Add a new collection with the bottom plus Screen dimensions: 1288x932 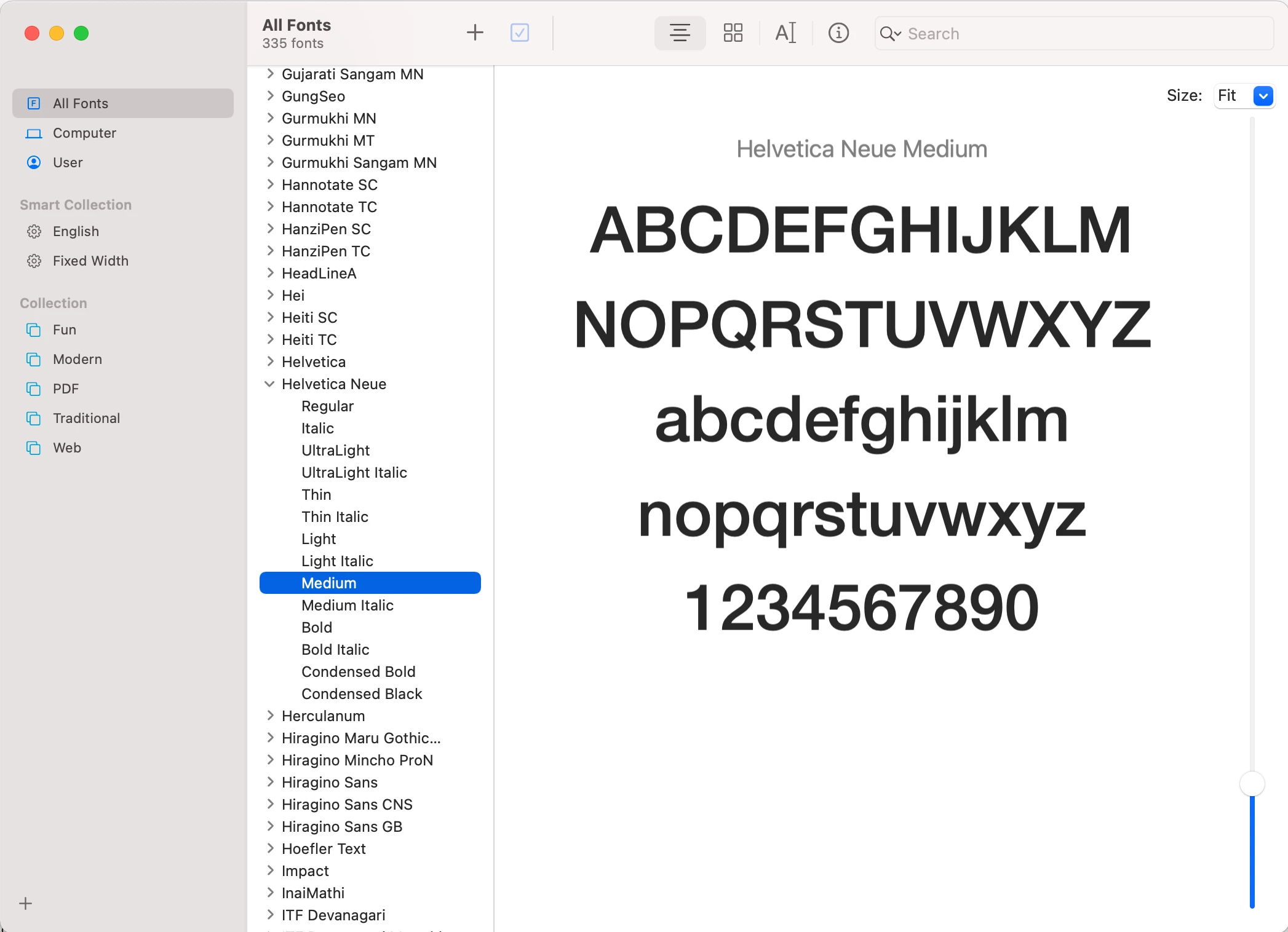point(26,903)
